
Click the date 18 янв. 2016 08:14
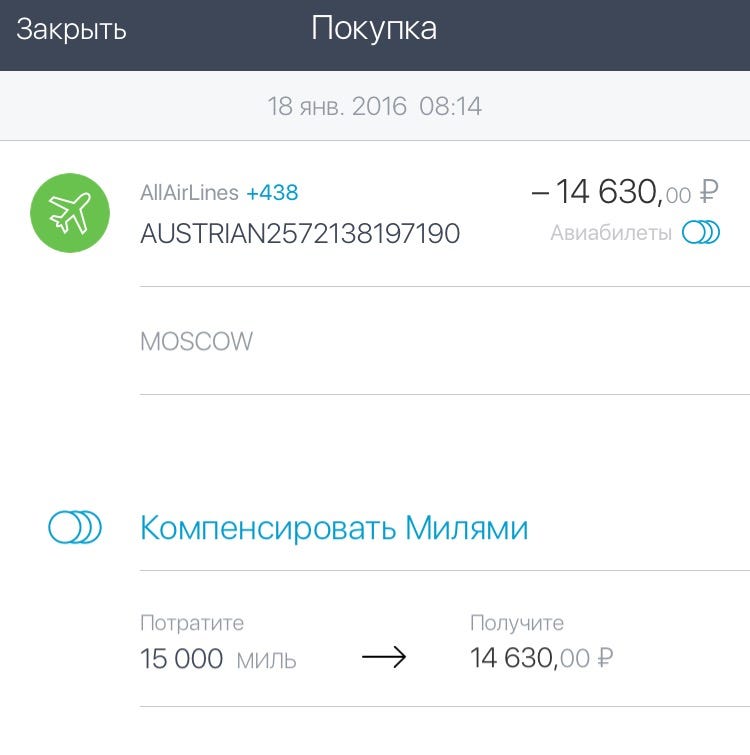click(375, 106)
